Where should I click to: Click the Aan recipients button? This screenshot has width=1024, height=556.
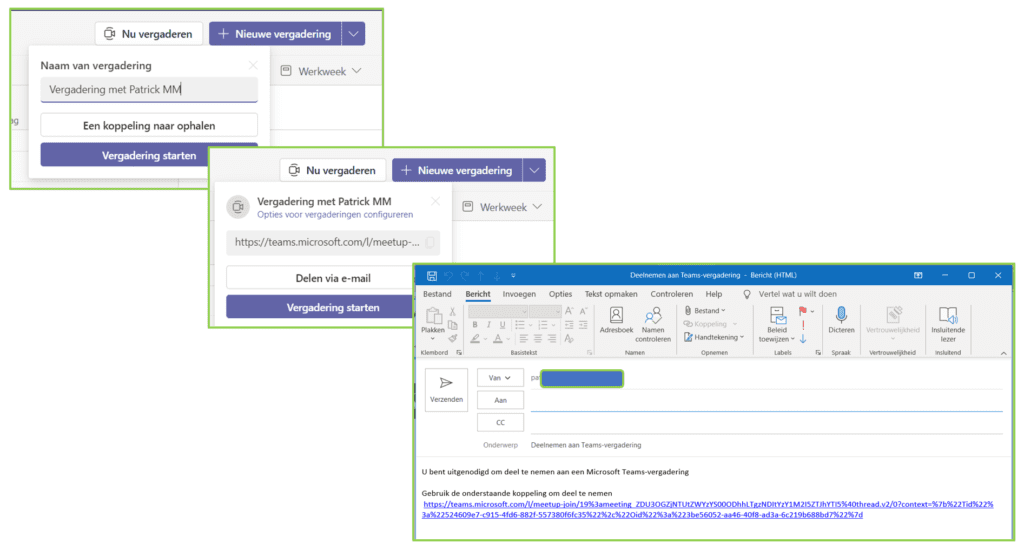click(x=500, y=400)
